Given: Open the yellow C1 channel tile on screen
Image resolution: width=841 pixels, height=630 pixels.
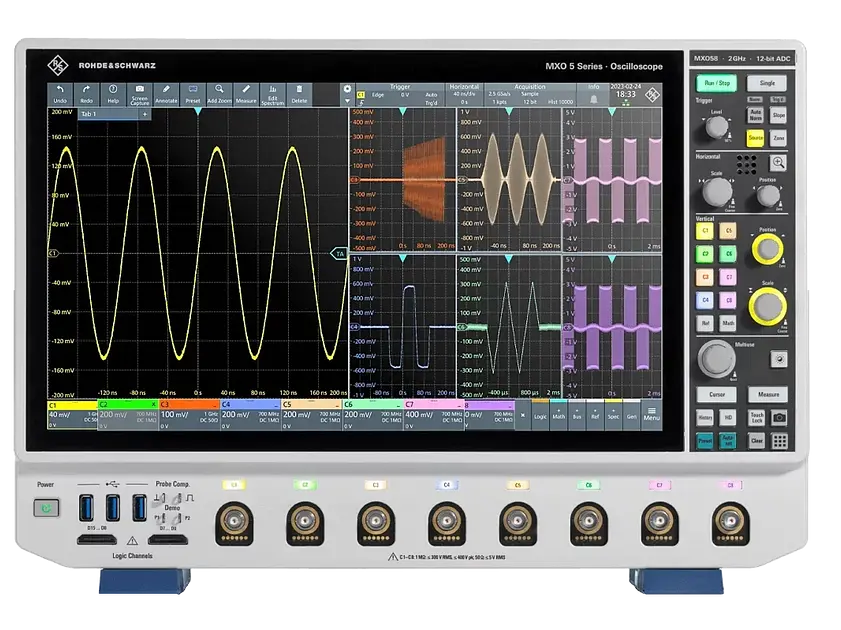Looking at the screenshot, I should (72, 415).
